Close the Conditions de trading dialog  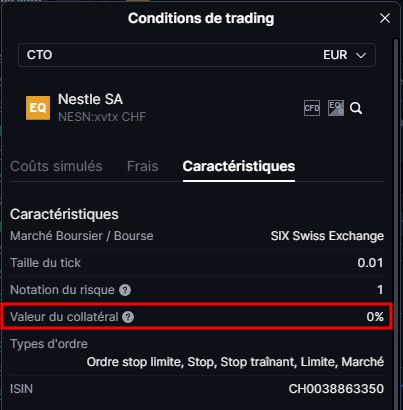pyautogui.click(x=385, y=18)
